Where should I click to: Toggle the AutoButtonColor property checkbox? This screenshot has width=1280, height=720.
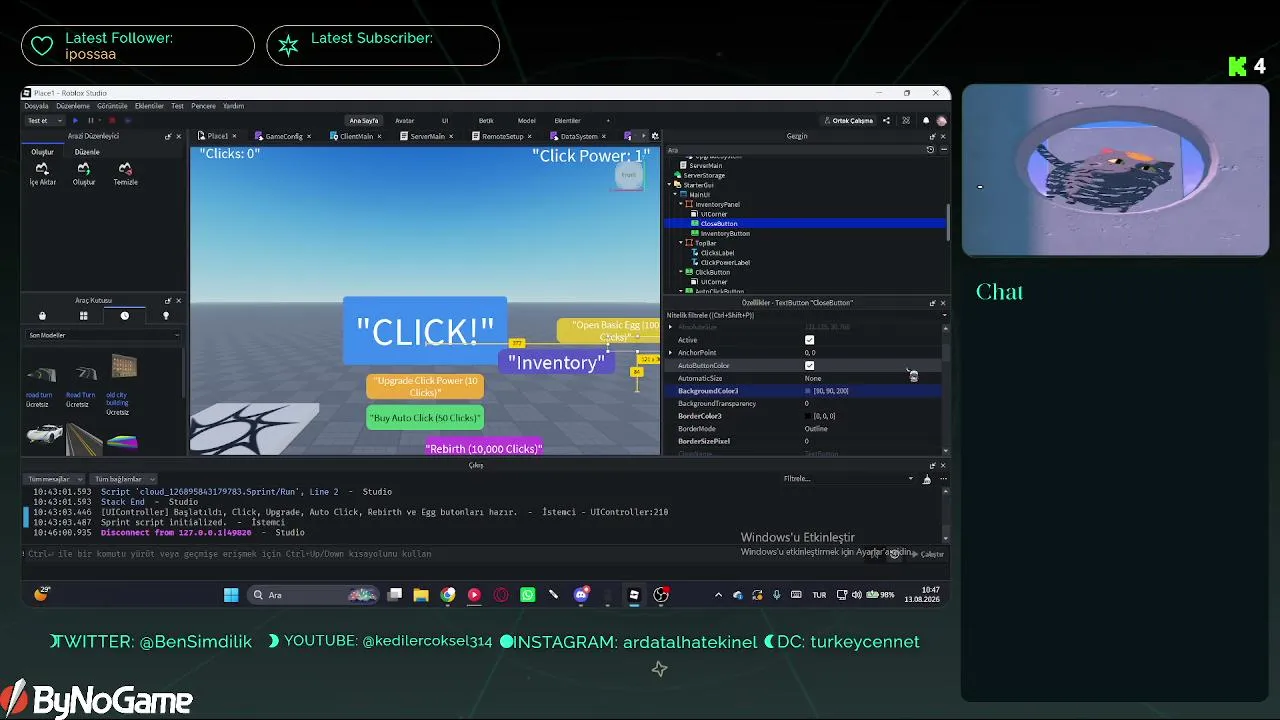(809, 365)
